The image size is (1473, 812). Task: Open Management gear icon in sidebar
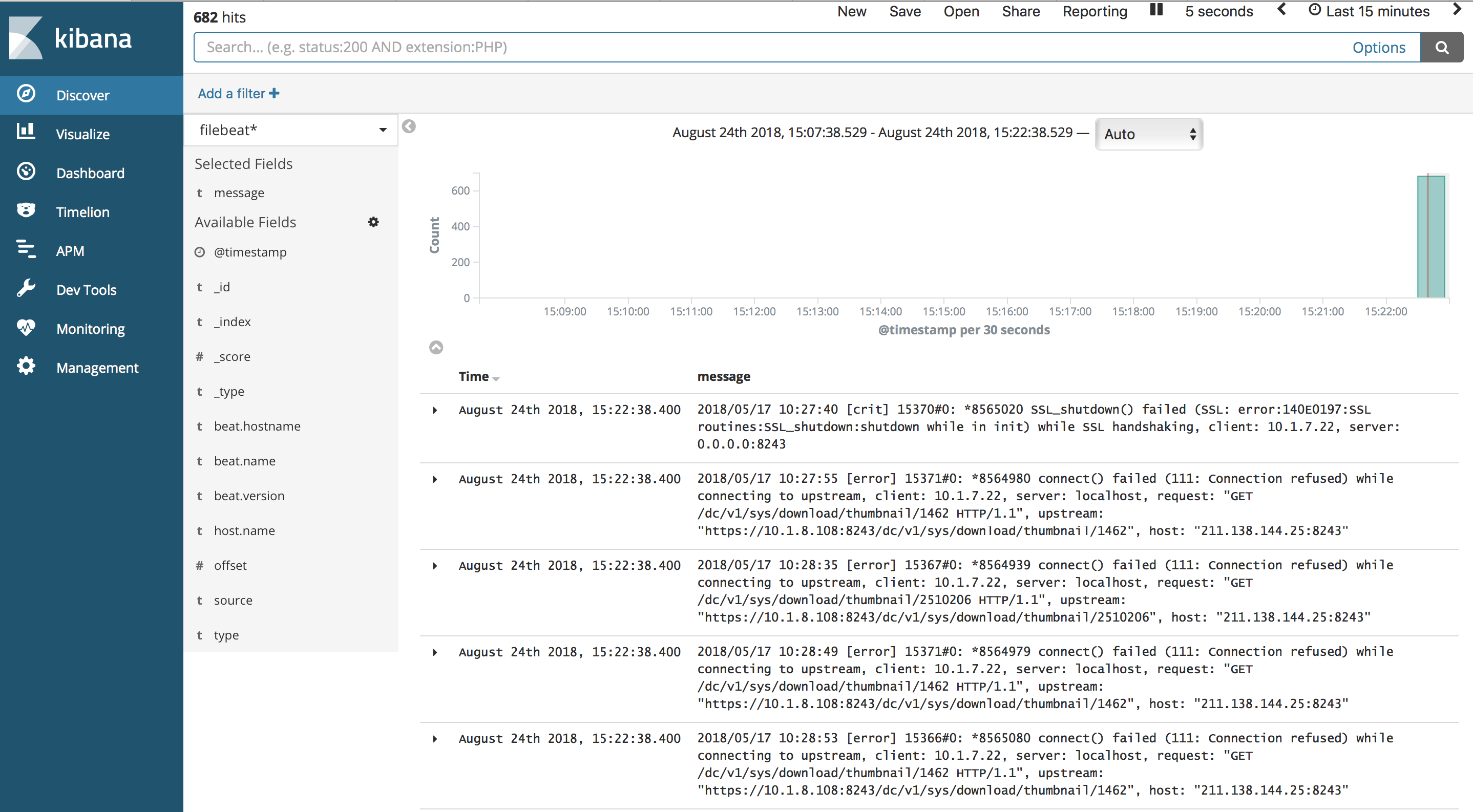point(26,366)
